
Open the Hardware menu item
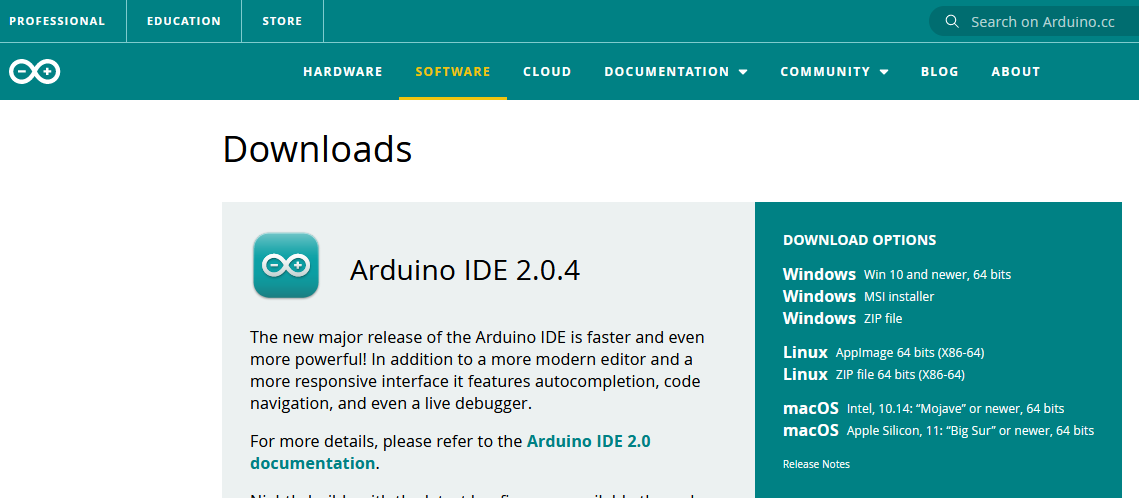343,72
